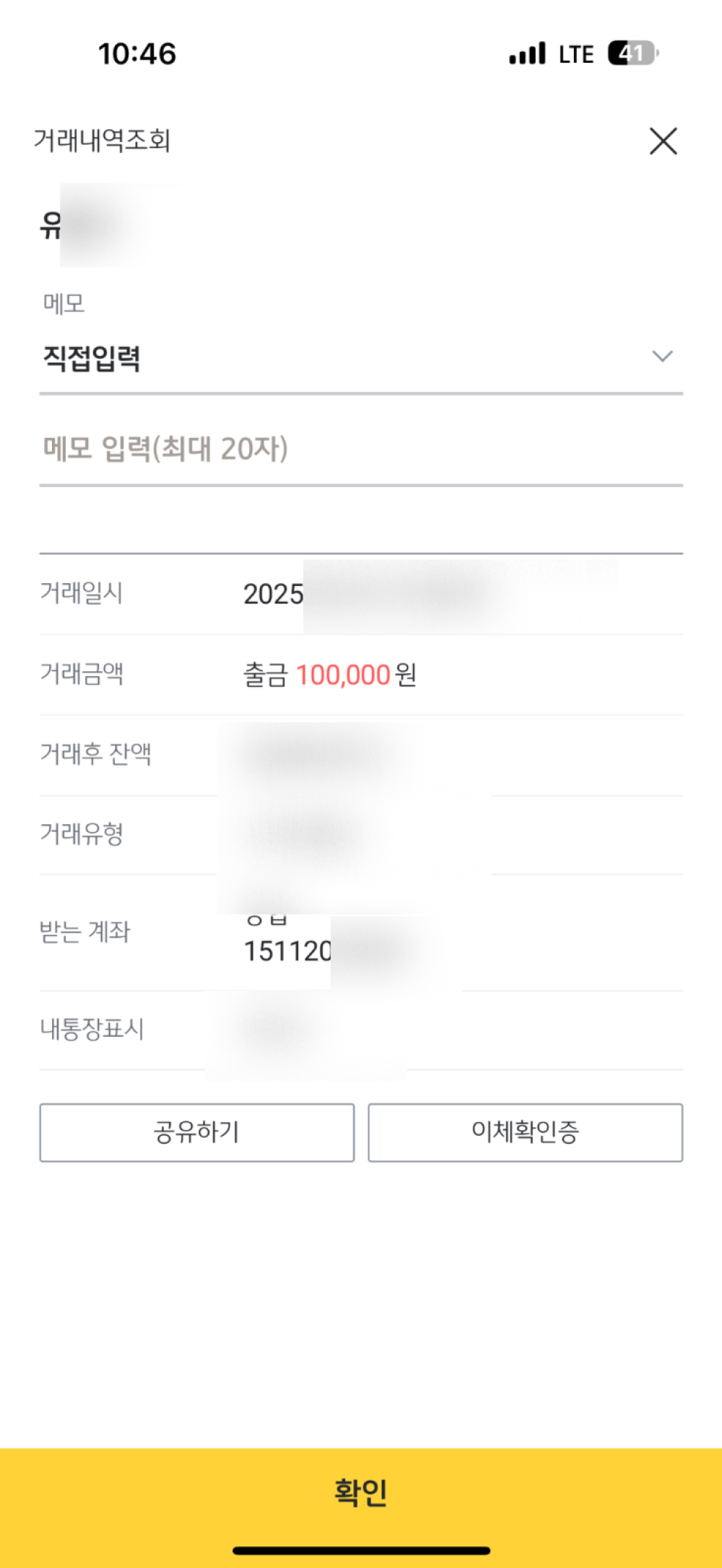
Task: Select the 거래일시 row label
Action: (82, 593)
